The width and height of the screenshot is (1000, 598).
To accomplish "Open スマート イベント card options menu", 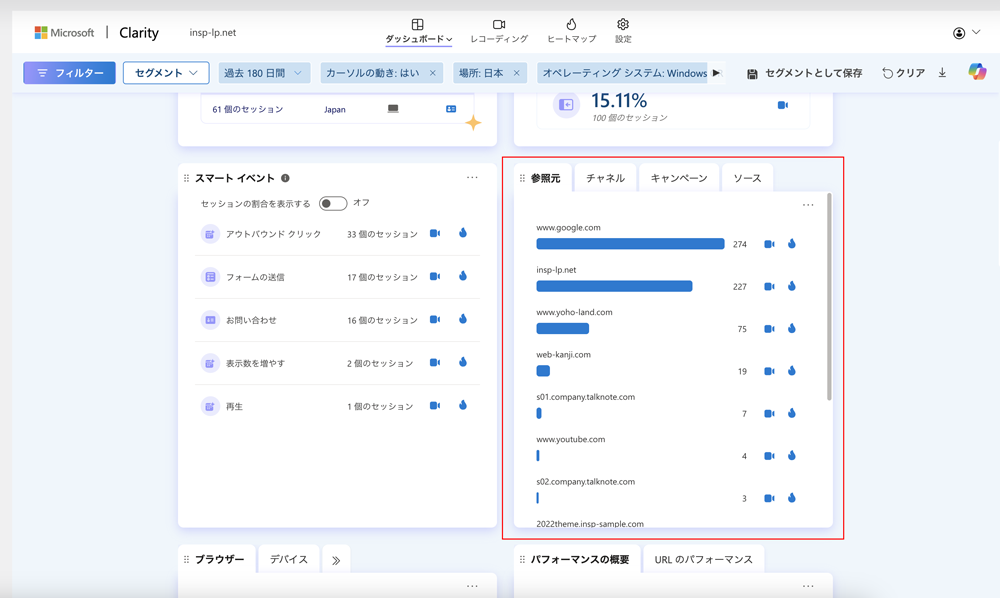I will (472, 177).
